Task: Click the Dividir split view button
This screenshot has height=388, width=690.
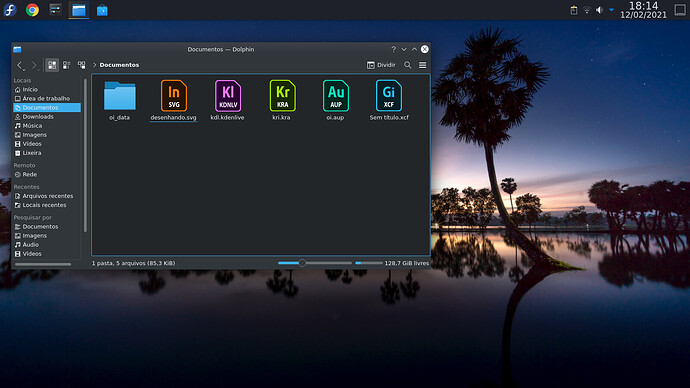Action: click(x=381, y=65)
